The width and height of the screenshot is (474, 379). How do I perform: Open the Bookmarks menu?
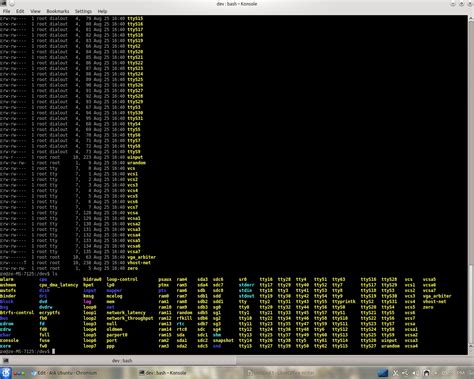click(58, 11)
